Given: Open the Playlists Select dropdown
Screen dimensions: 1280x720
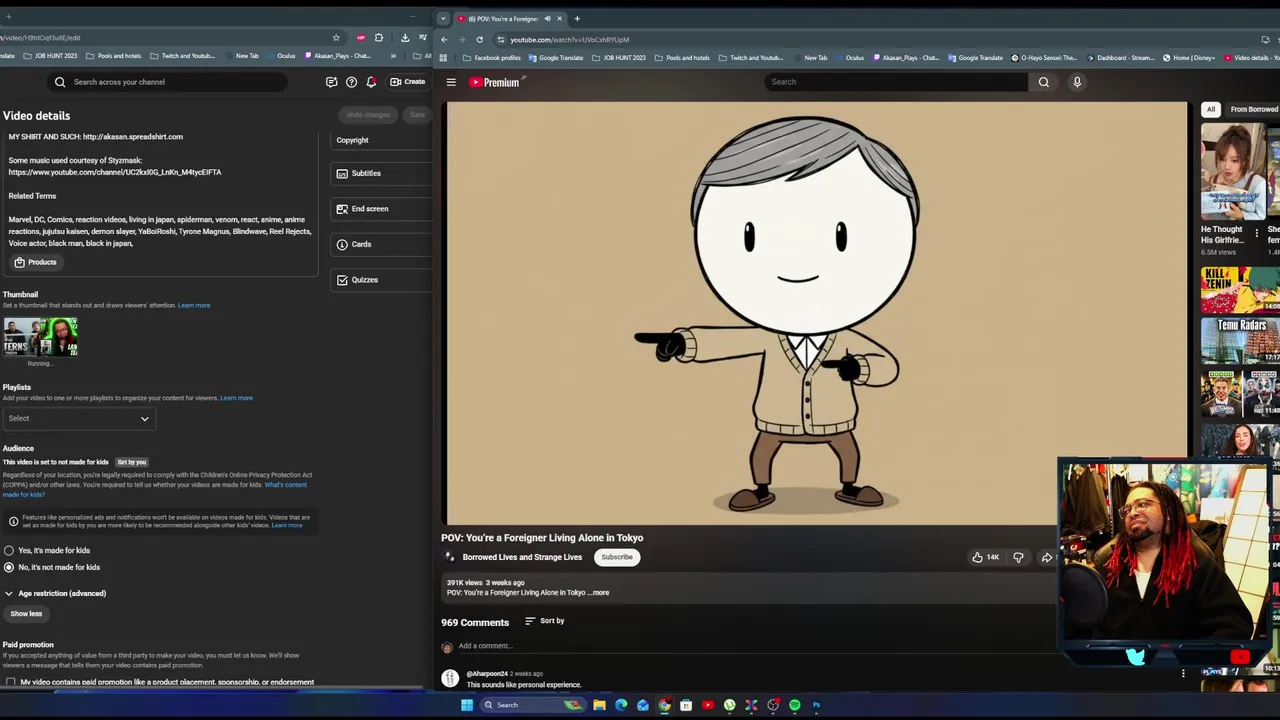Looking at the screenshot, I should [x=79, y=419].
